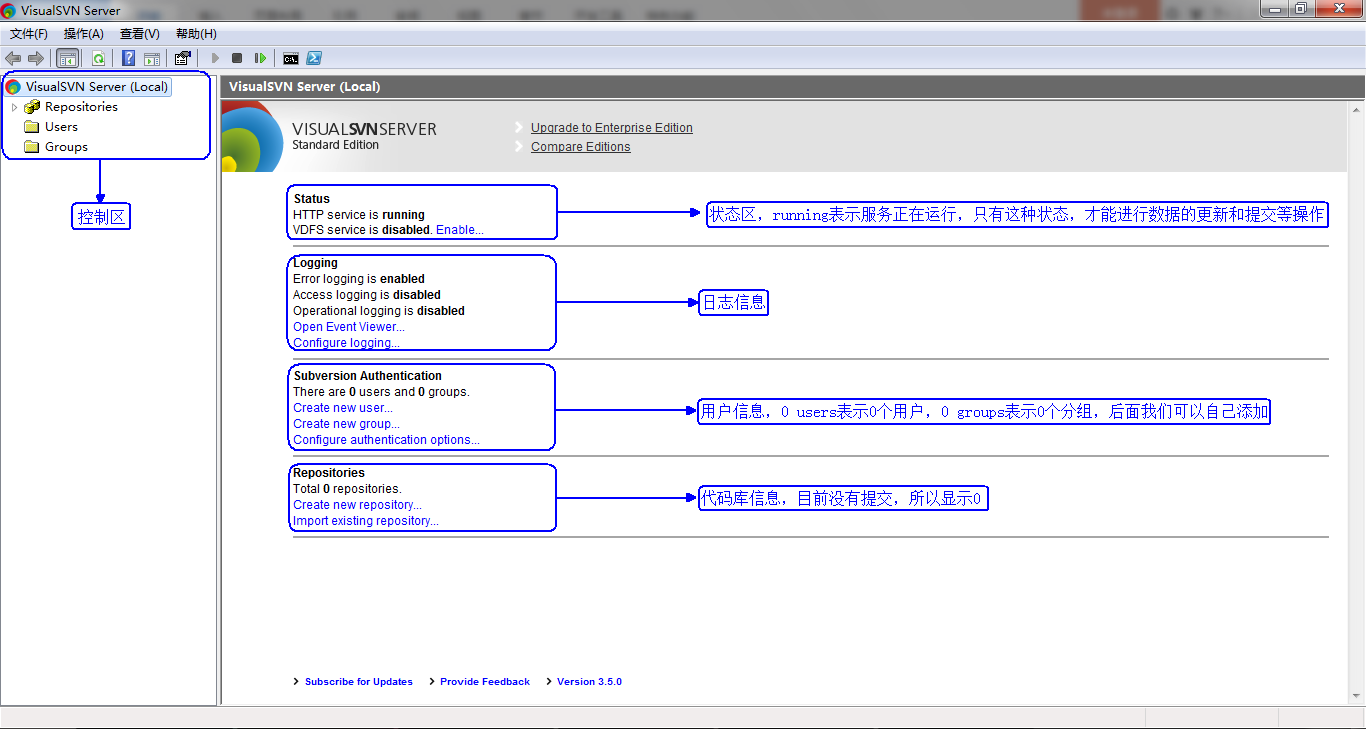The height and width of the screenshot is (729, 1366).
Task: Select the Repositories tree label
Action: (x=81, y=107)
